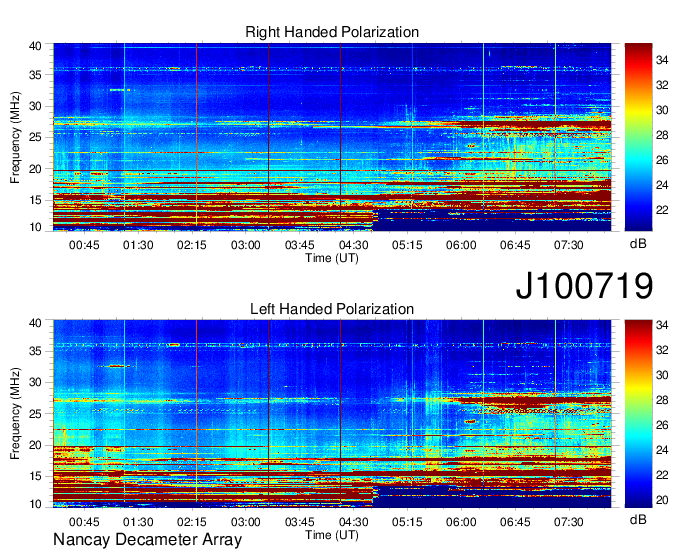Select the J100719 observation label
Screen dimensions: 680x552
tap(584, 286)
